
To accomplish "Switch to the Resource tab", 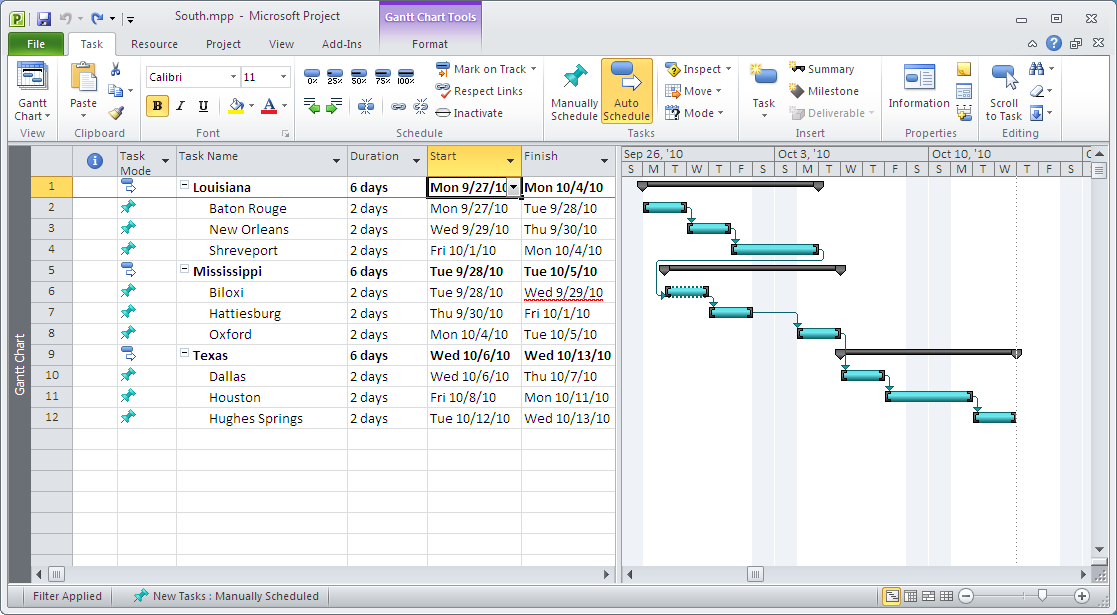I will pyautogui.click(x=154, y=44).
